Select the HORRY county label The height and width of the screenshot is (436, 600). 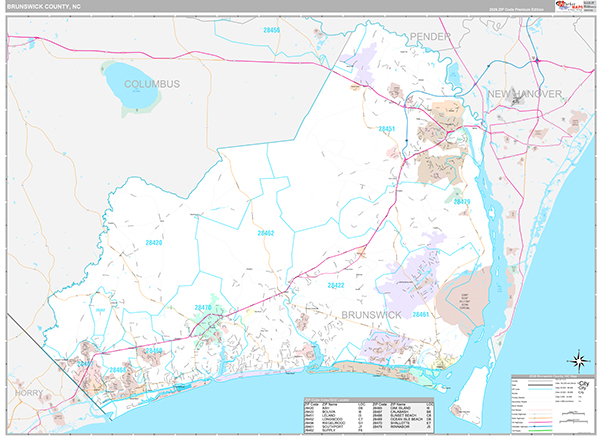29,394
